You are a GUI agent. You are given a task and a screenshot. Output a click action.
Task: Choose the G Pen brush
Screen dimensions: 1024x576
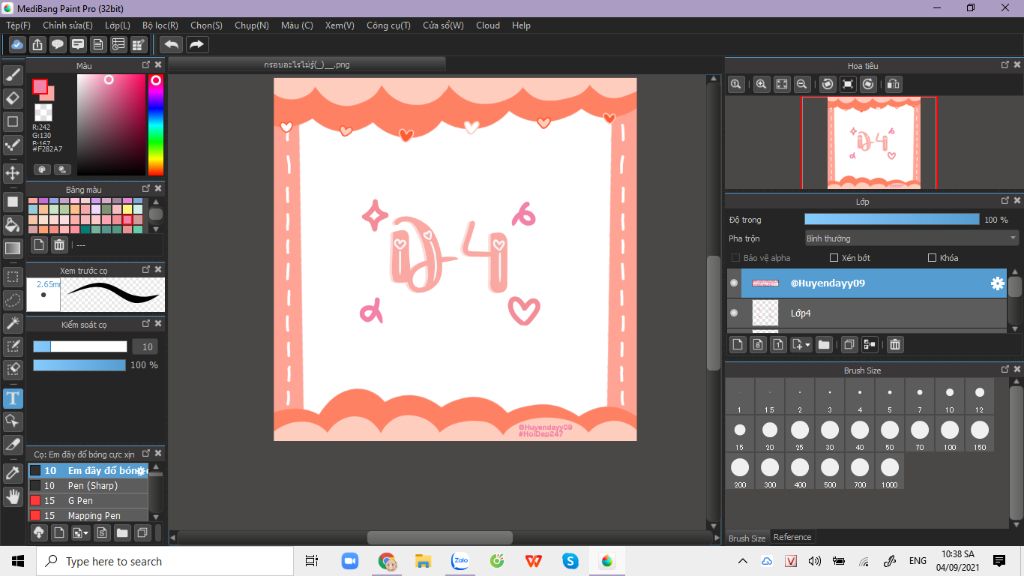(x=88, y=501)
